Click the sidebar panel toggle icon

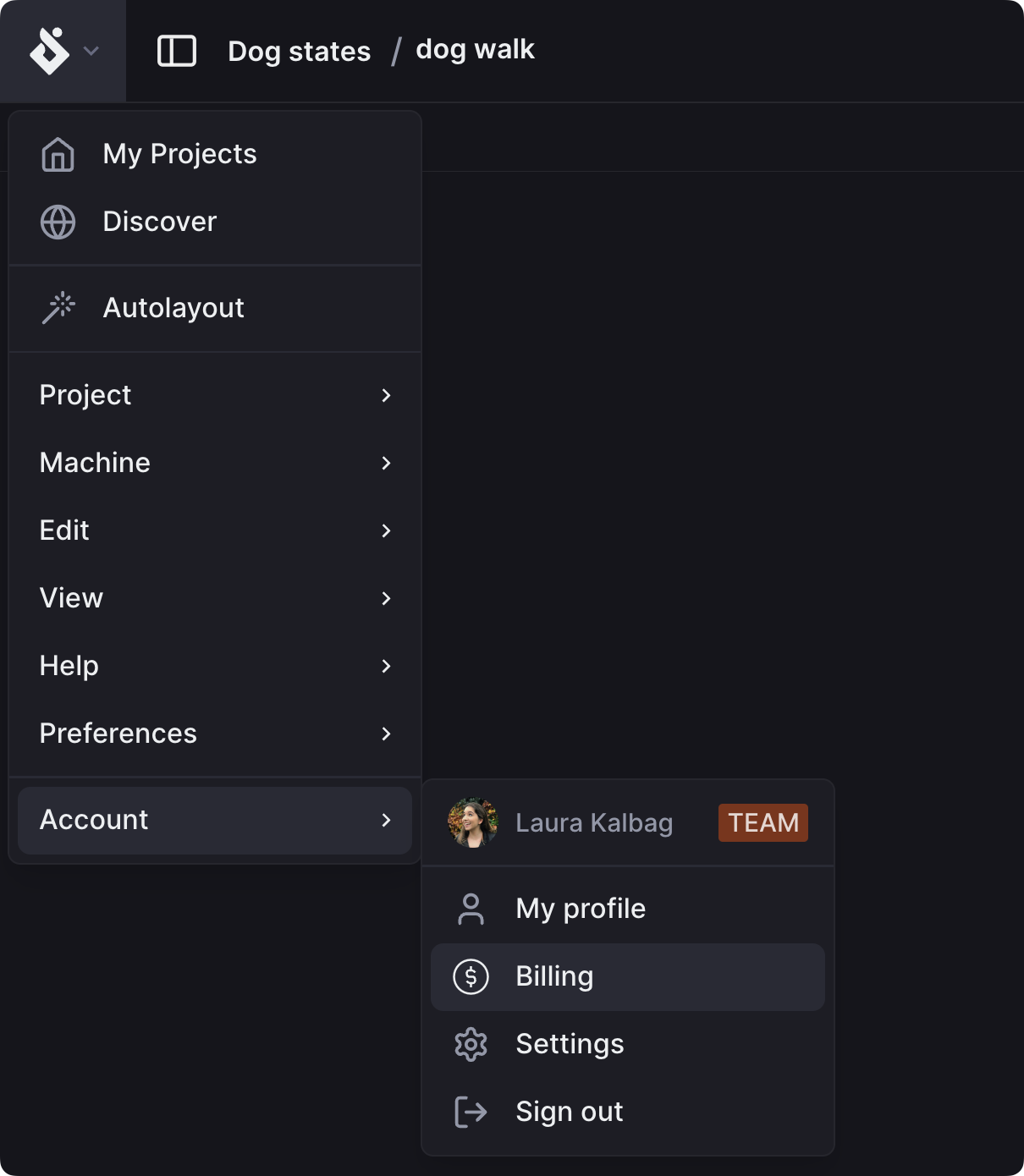(x=178, y=51)
